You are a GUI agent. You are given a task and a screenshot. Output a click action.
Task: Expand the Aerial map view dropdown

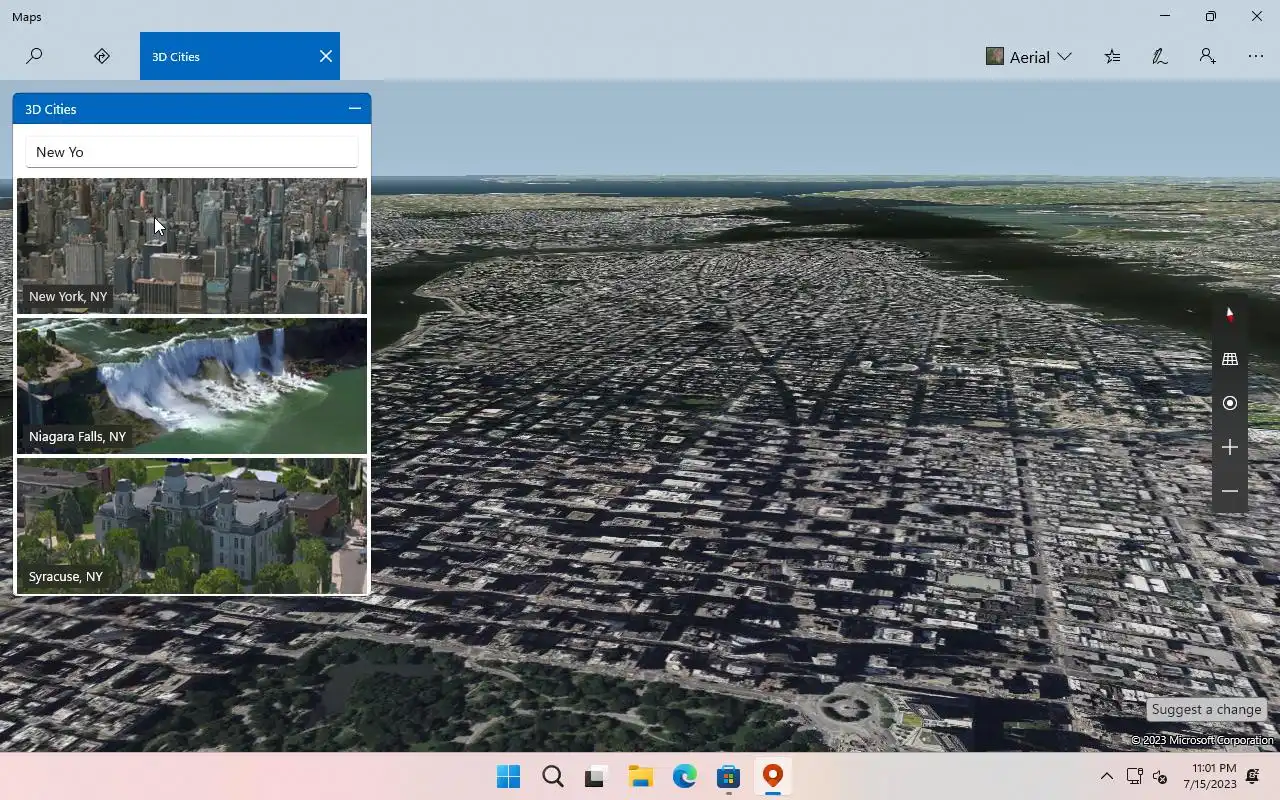[1029, 57]
